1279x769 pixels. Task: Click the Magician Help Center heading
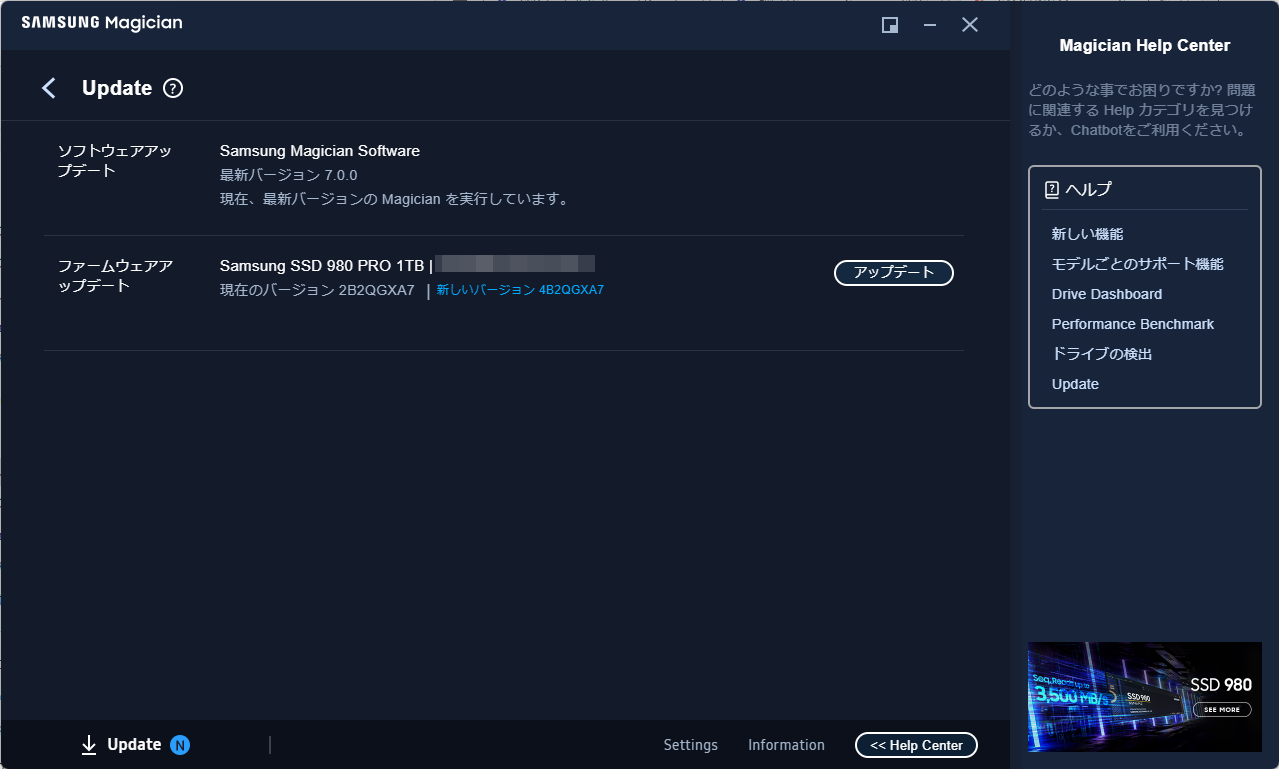click(x=1145, y=45)
